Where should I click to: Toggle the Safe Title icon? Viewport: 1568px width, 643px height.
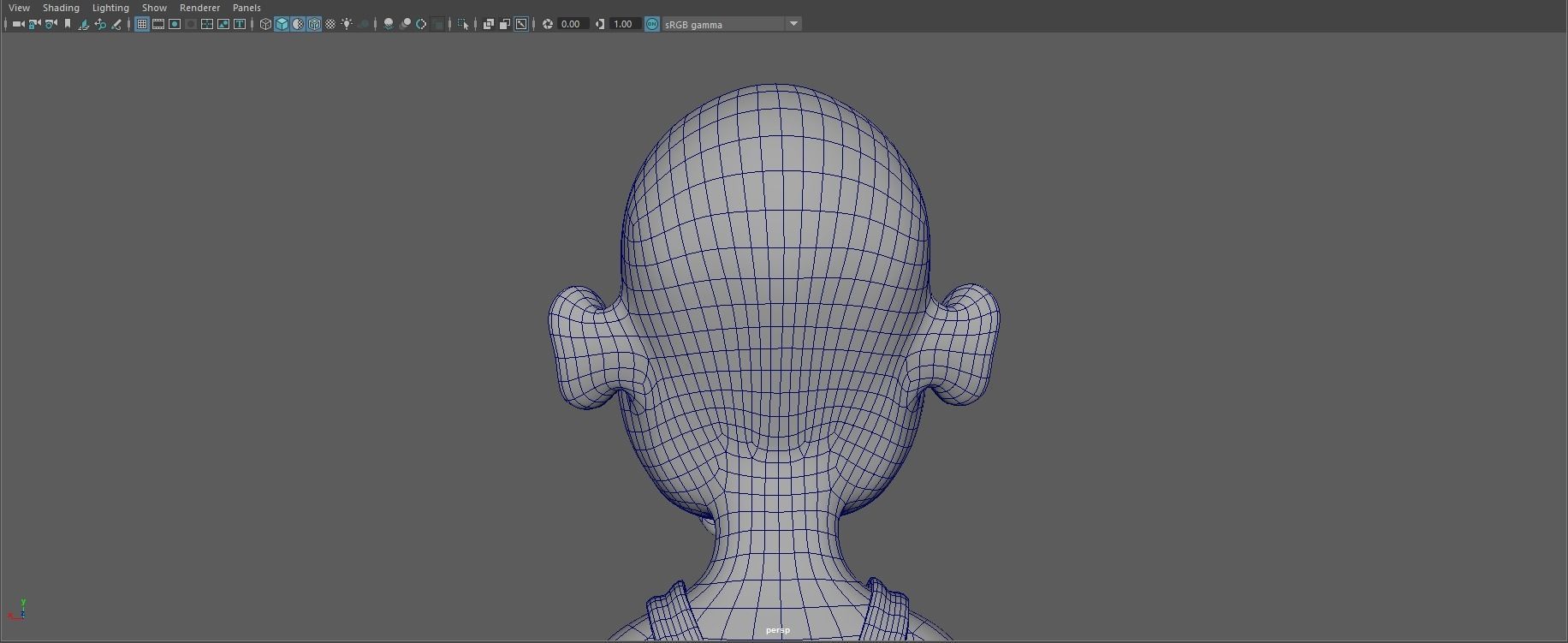pyautogui.click(x=240, y=24)
